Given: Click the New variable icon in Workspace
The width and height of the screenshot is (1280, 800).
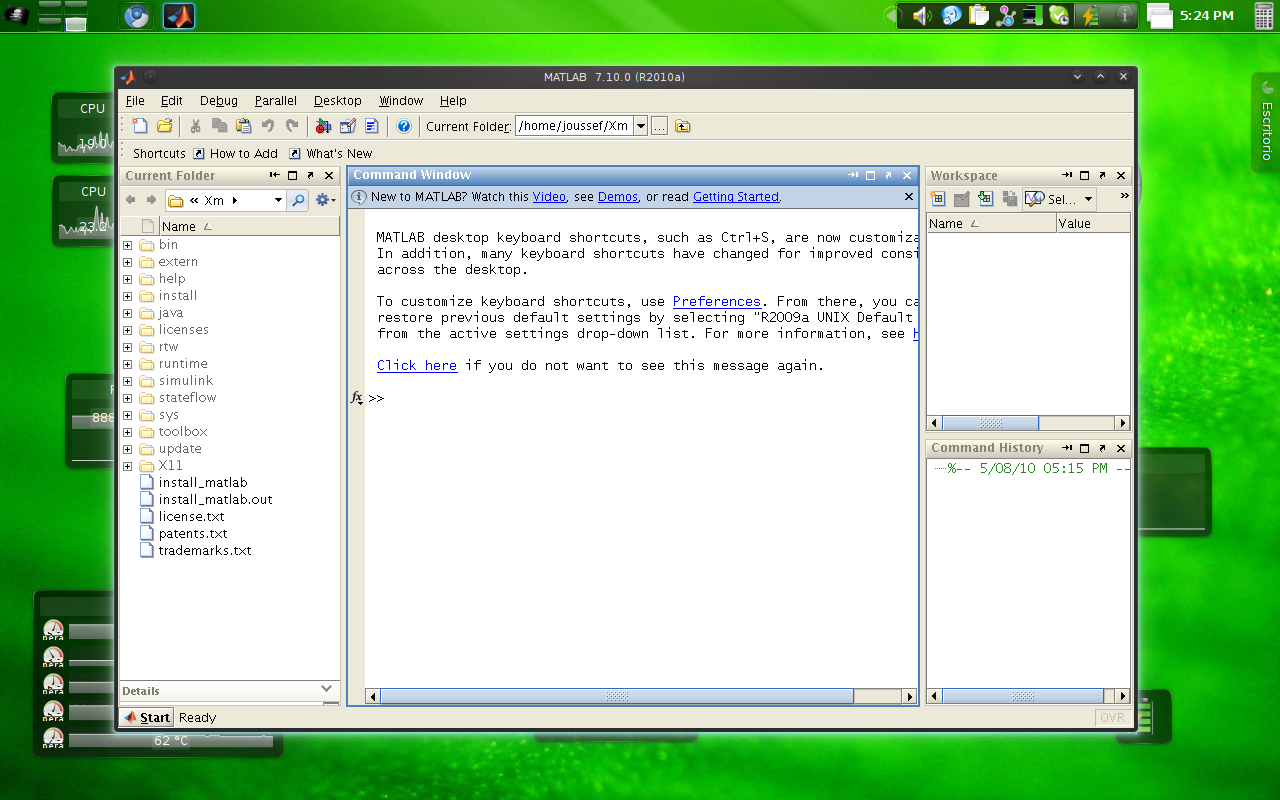Looking at the screenshot, I should tap(938, 199).
